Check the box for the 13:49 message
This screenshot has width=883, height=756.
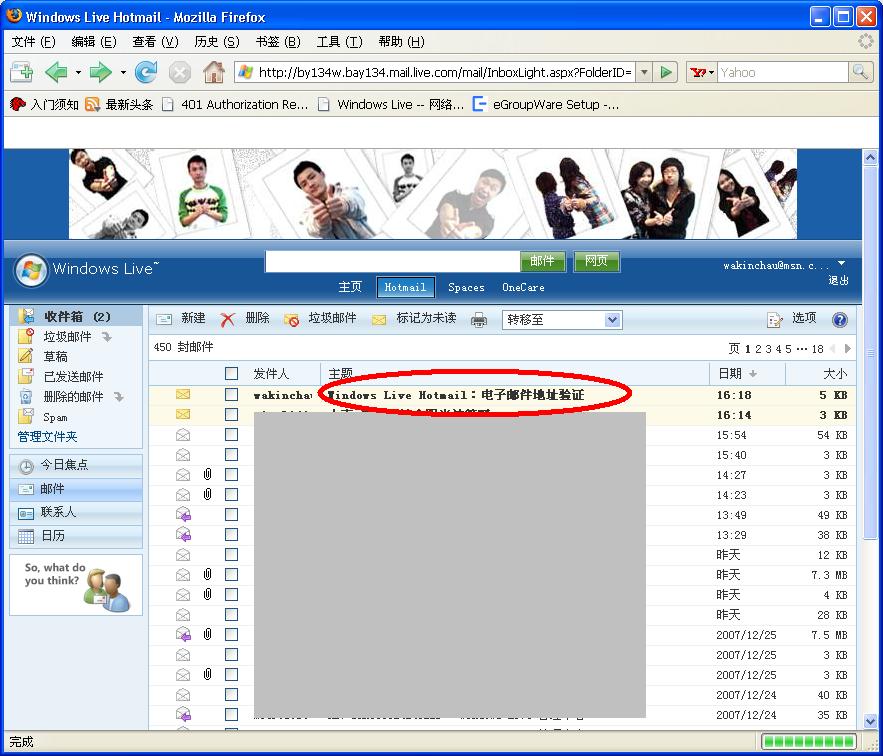231,514
